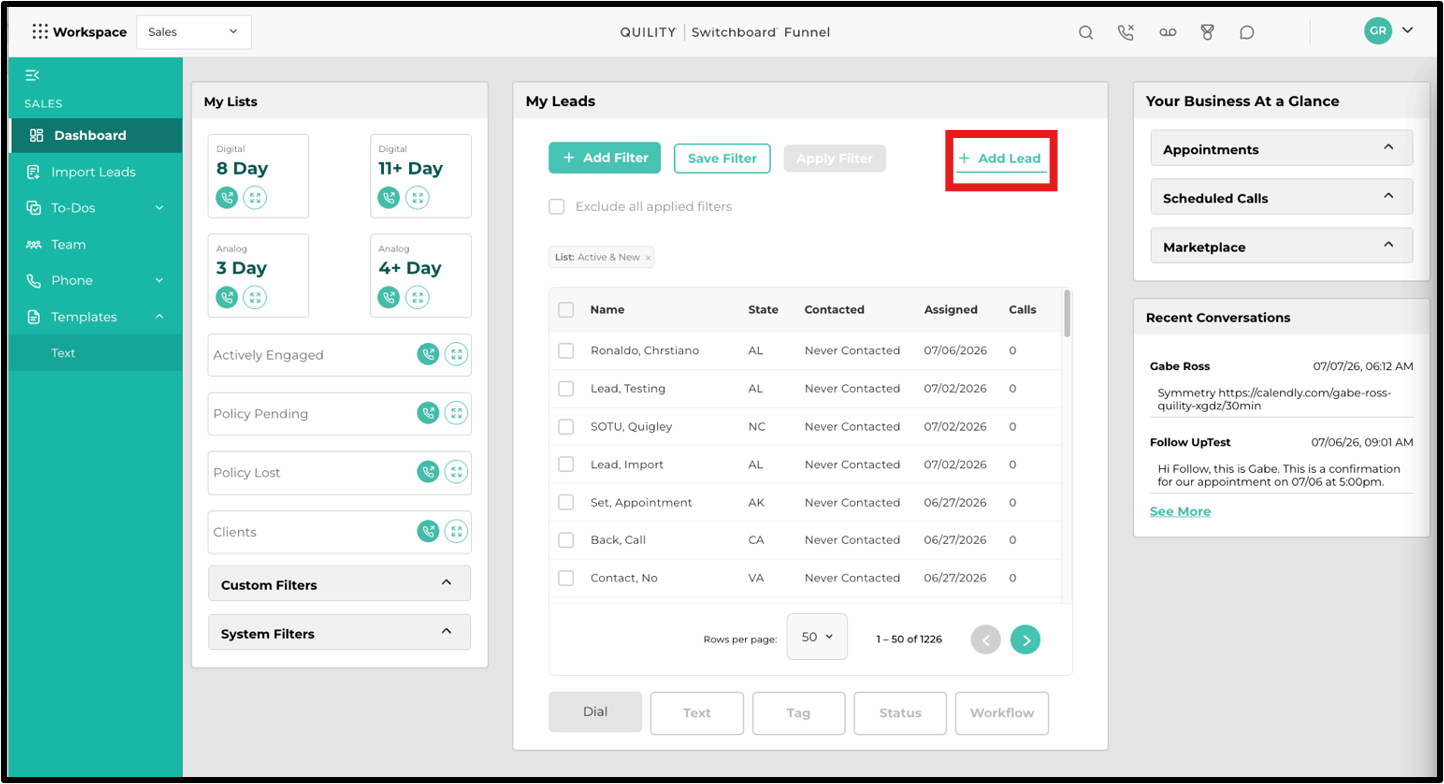The image size is (1444, 784).
Task: Tick the select-all checkbox in Name header
Action: [566, 310]
